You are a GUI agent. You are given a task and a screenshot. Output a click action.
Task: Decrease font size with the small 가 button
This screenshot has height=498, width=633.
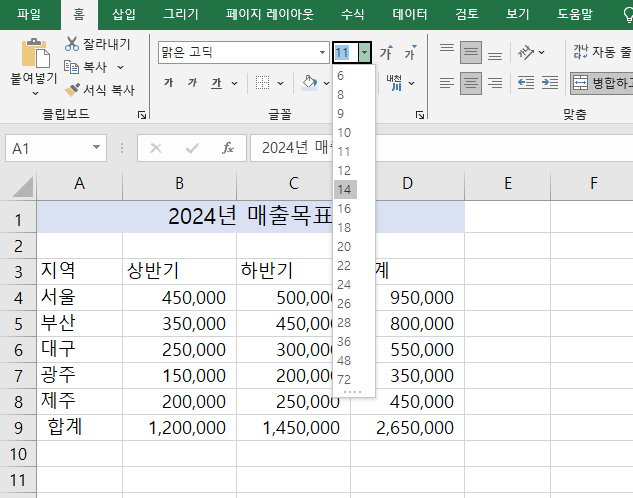pos(410,52)
